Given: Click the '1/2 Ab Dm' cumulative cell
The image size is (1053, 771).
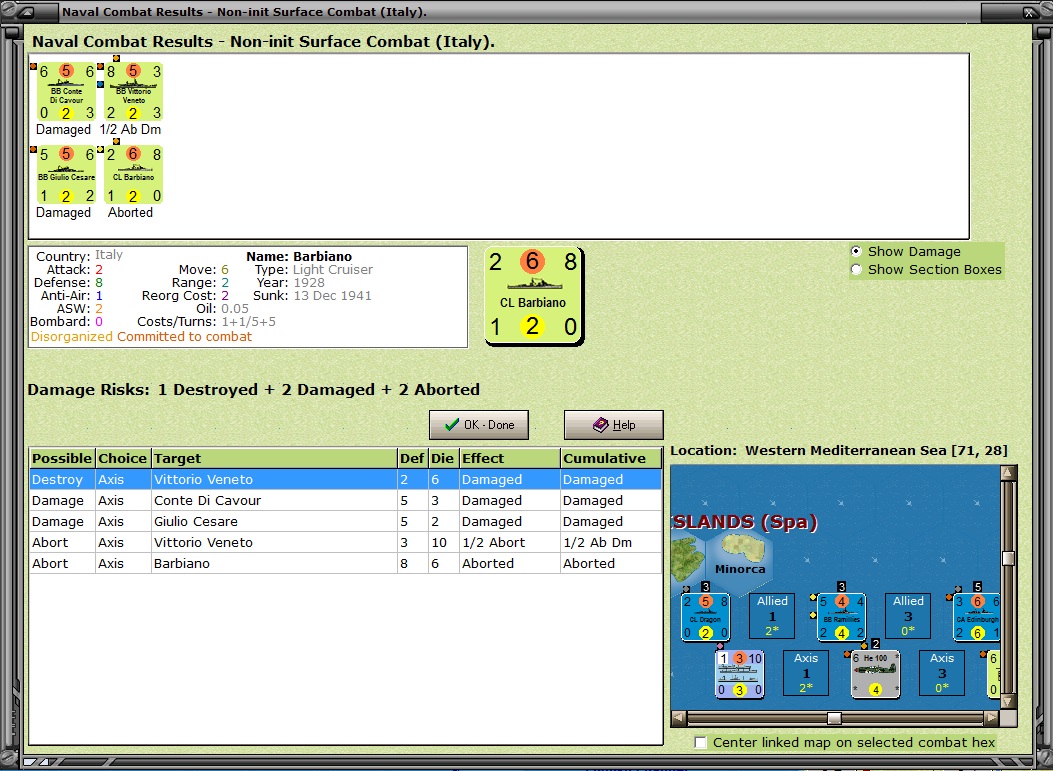Looking at the screenshot, I should pyautogui.click(x=611, y=542).
